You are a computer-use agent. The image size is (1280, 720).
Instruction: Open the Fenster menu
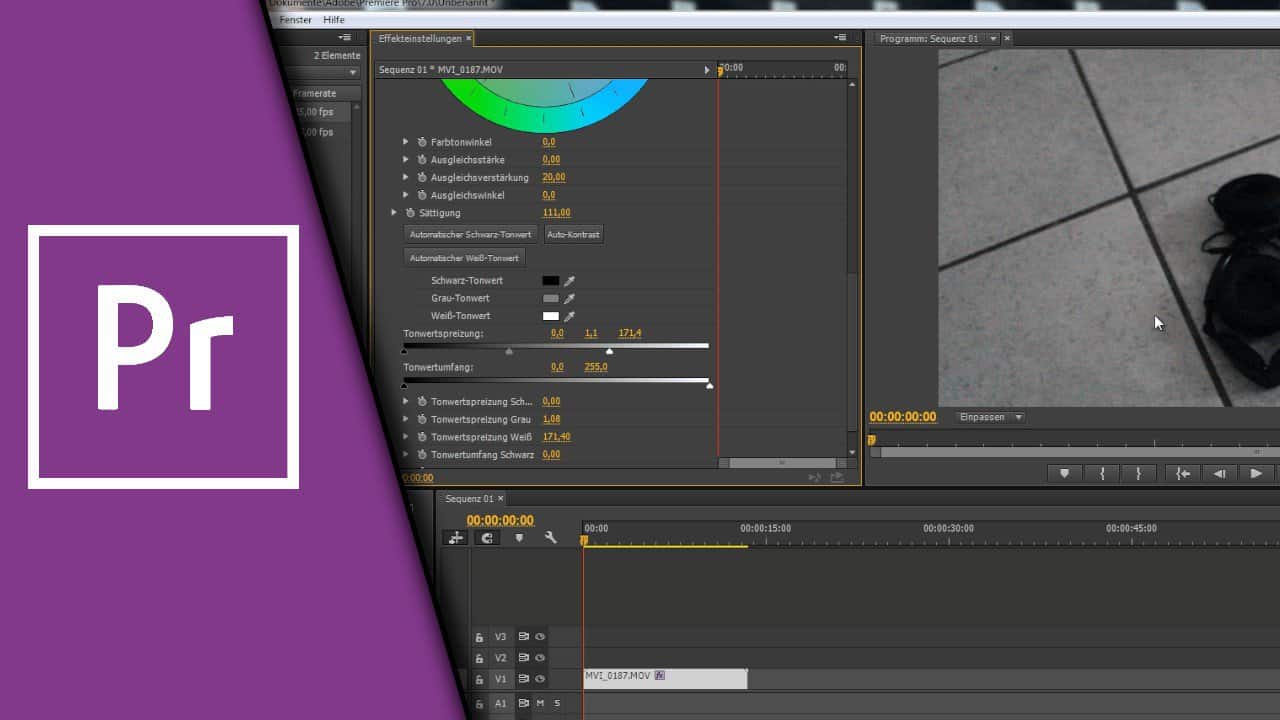tap(296, 20)
